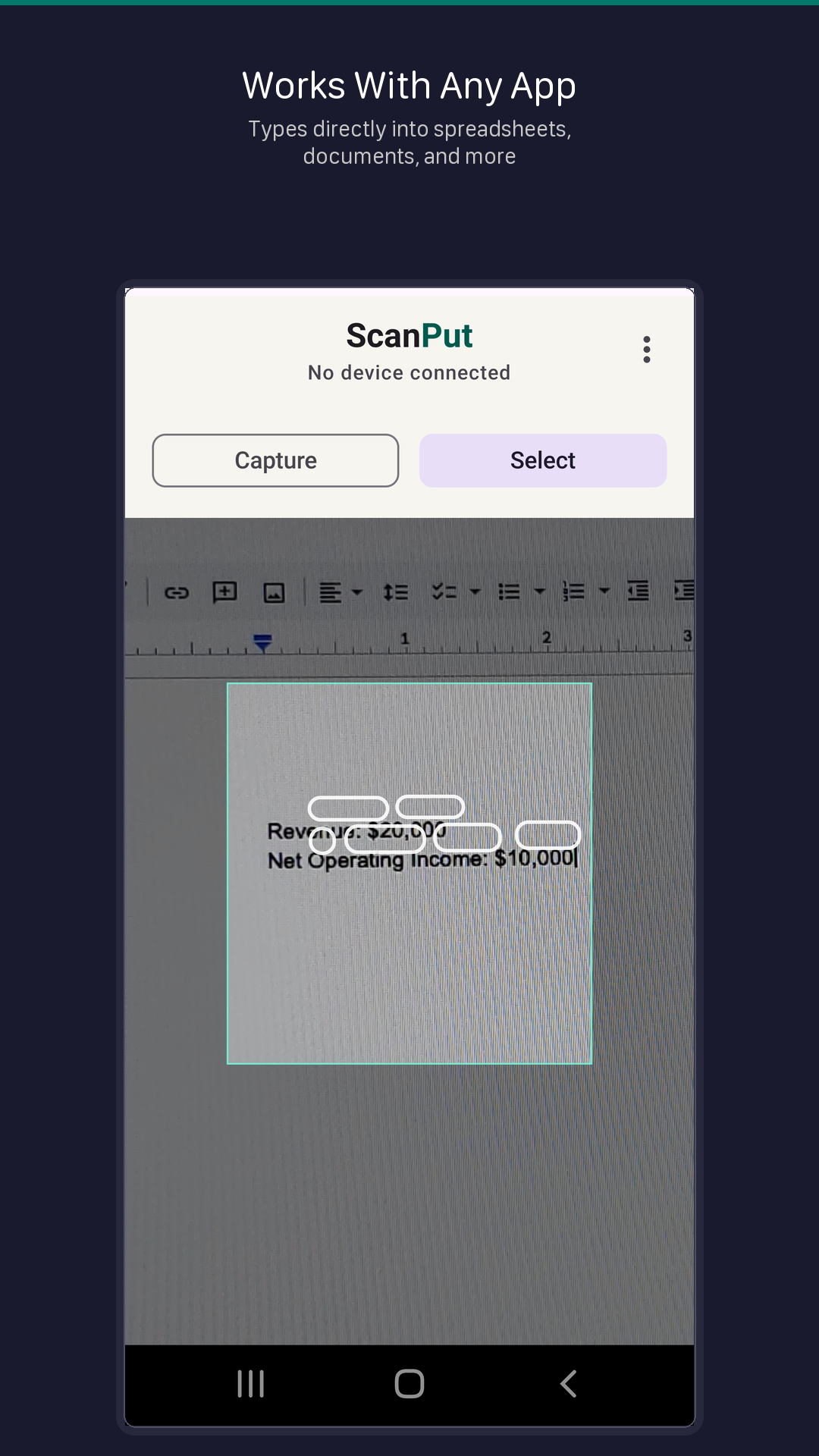Tap the Select button
Image resolution: width=819 pixels, height=1456 pixels.
coord(543,460)
